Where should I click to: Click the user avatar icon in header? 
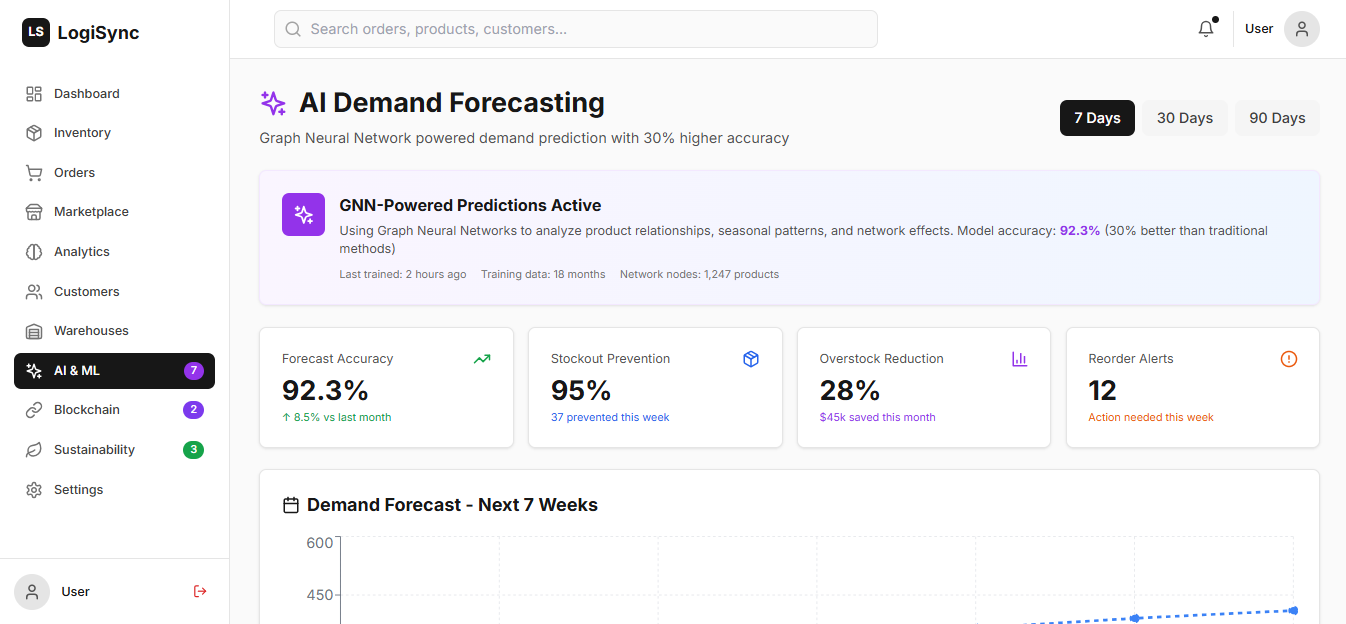(x=1301, y=29)
